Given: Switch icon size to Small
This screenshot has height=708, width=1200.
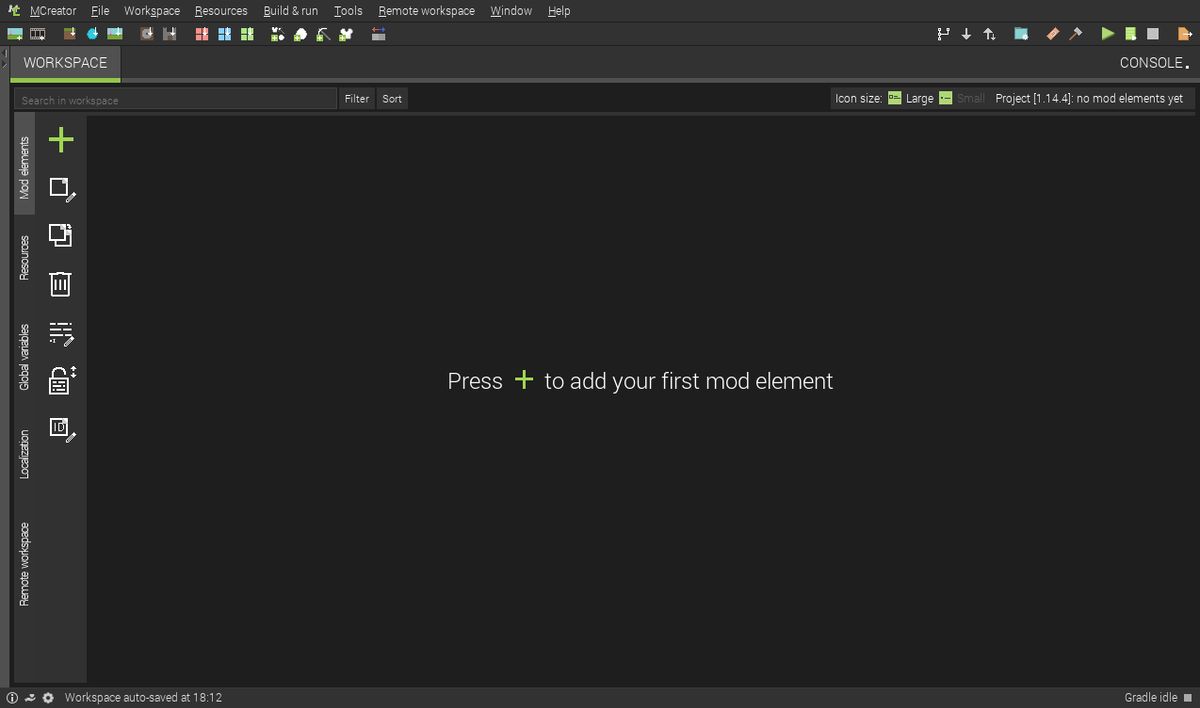Looking at the screenshot, I should tap(944, 98).
